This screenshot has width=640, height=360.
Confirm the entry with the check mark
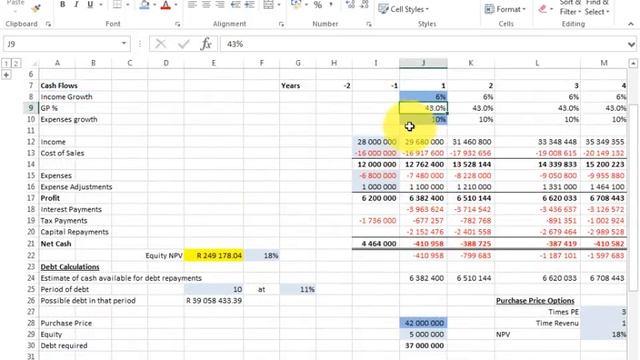tap(184, 44)
